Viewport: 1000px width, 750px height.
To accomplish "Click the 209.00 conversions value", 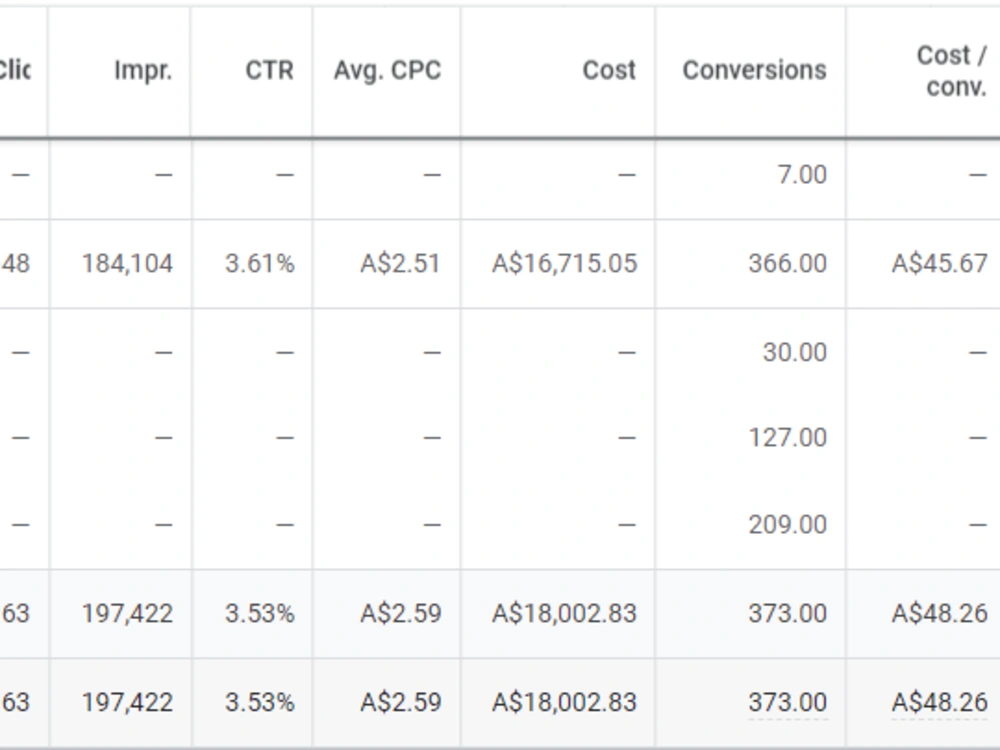I will tap(788, 524).
